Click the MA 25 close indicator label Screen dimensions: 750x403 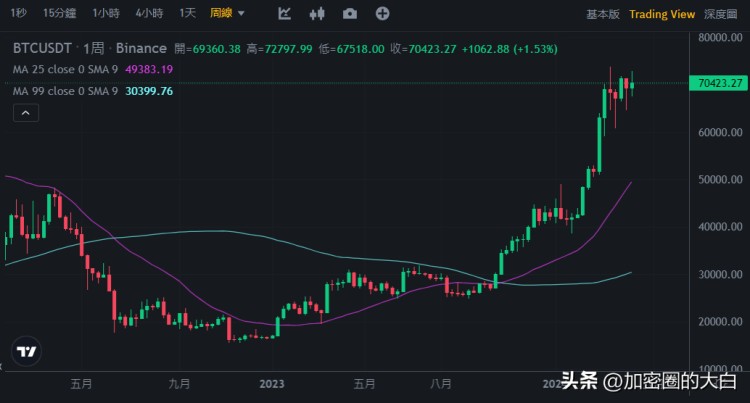click(65, 69)
